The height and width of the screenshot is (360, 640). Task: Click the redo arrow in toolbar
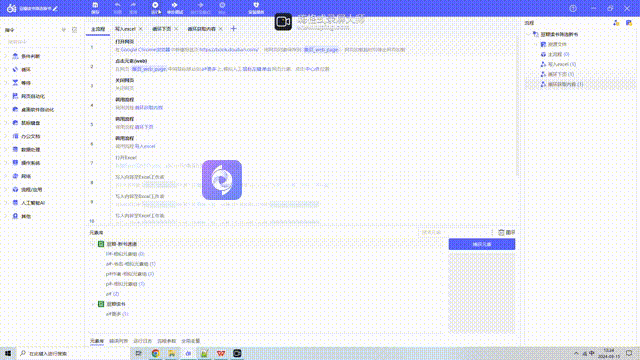coord(133,5)
